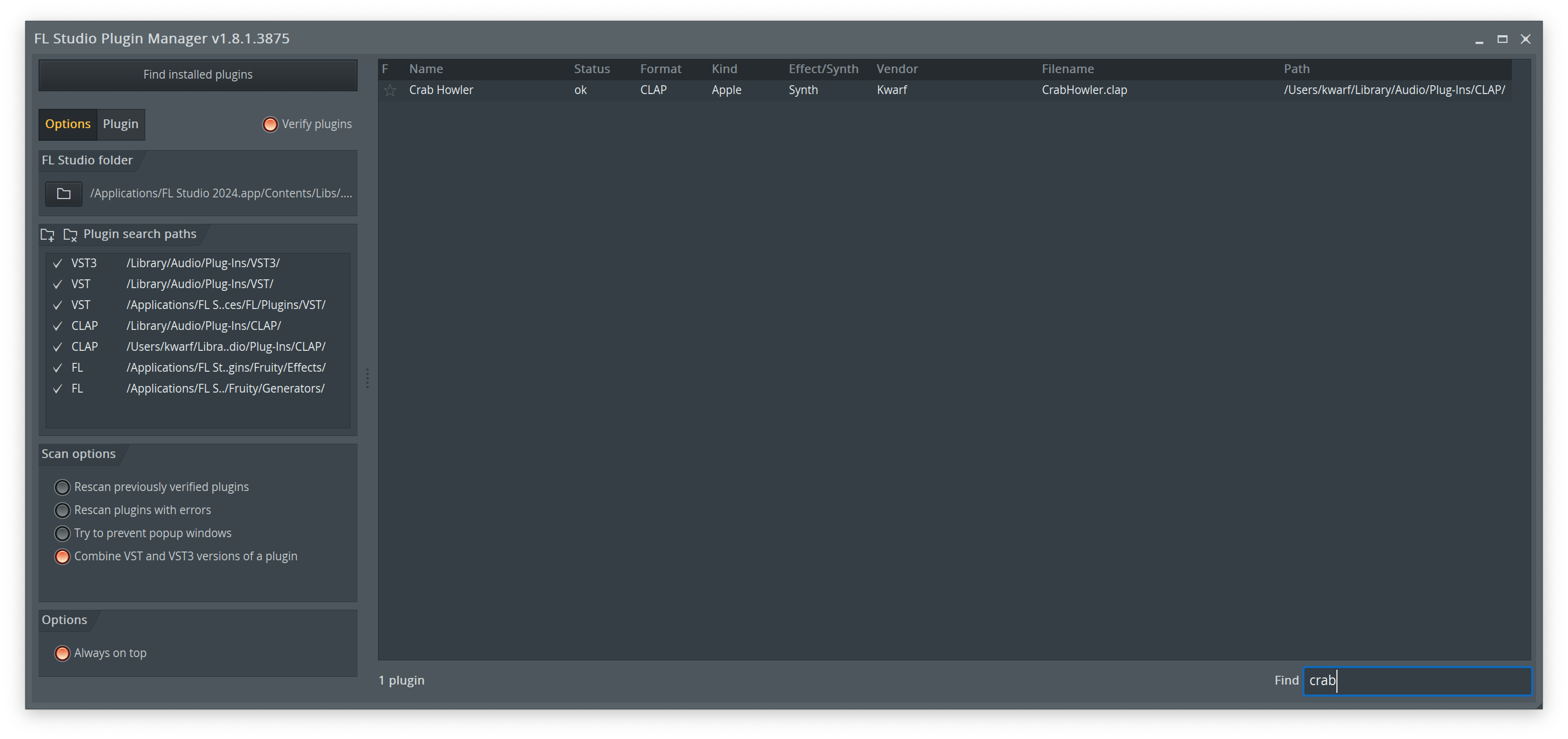The height and width of the screenshot is (739, 1568).
Task: Click the CrabHowler.clap filename cell
Action: point(1084,90)
